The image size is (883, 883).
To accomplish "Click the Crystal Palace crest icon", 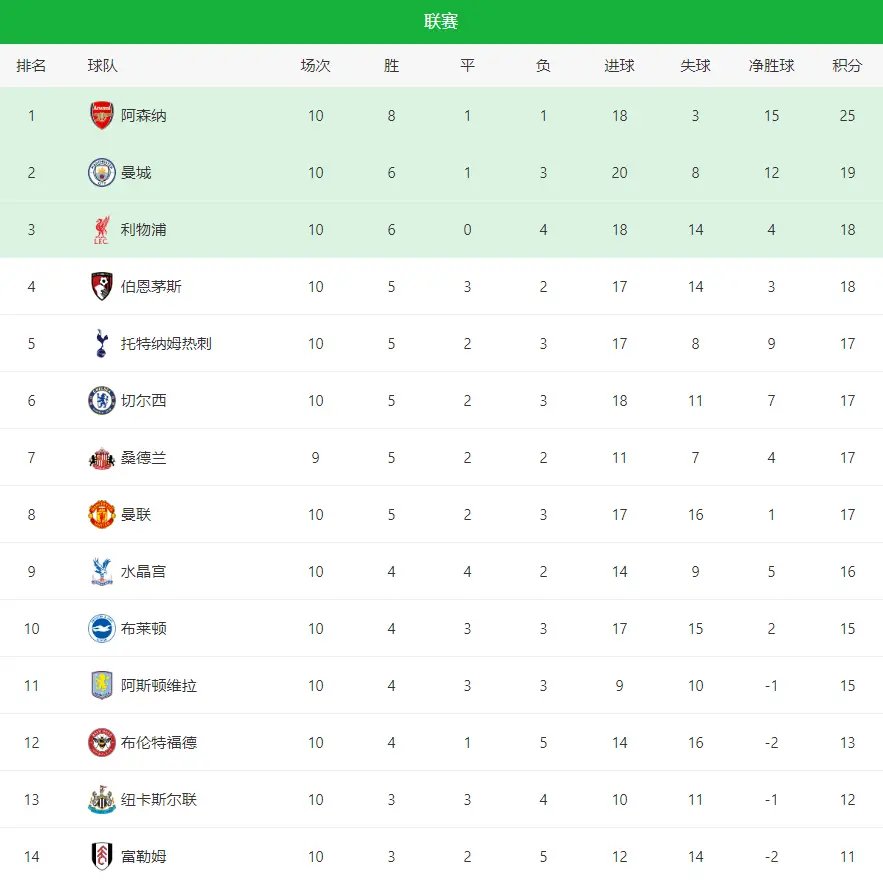I will tap(102, 572).
